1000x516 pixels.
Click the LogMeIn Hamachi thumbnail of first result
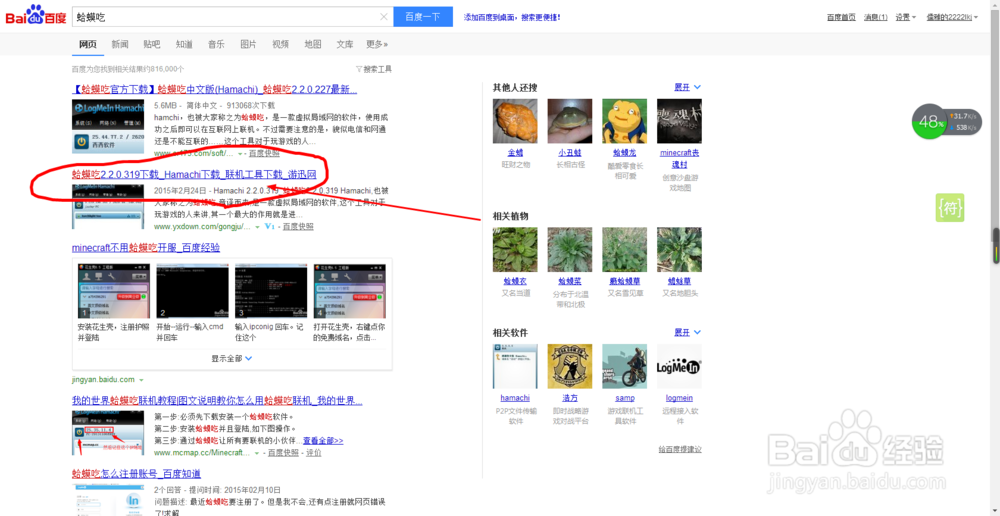click(x=108, y=126)
